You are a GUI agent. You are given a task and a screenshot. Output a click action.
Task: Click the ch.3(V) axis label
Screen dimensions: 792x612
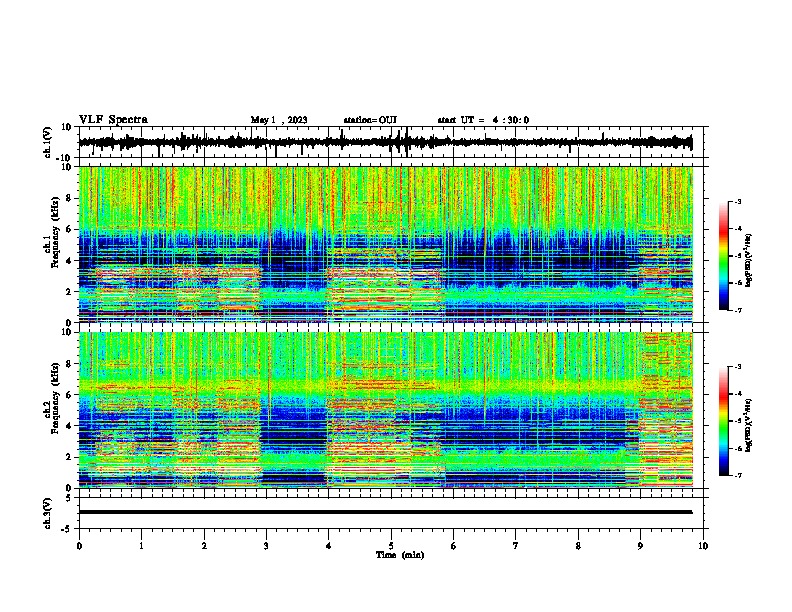(x=48, y=513)
